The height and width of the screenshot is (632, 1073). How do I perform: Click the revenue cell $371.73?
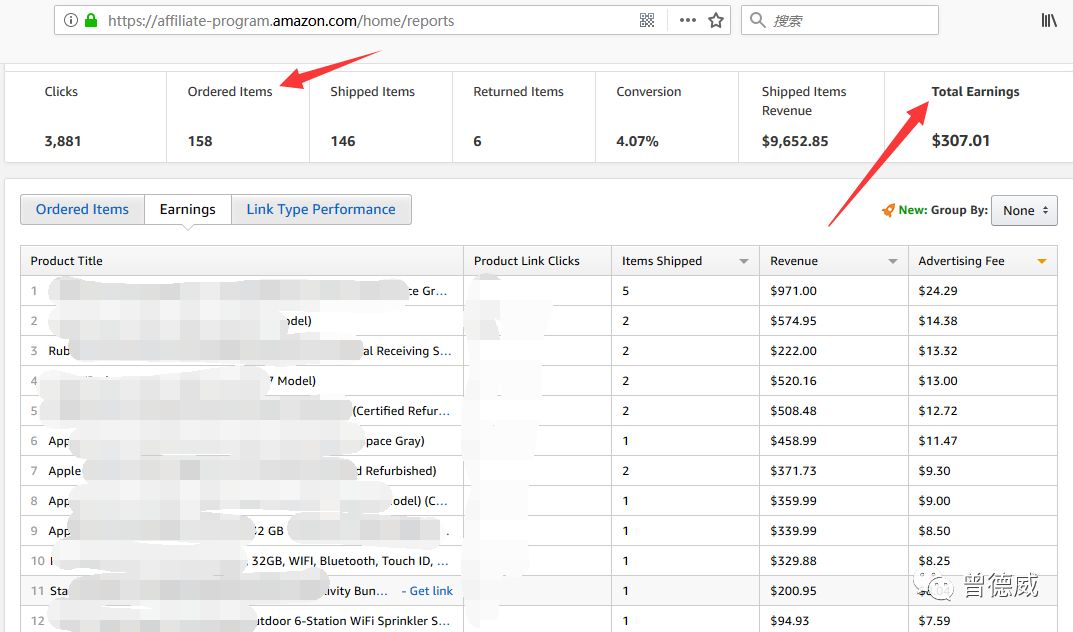pyautogui.click(x=793, y=471)
